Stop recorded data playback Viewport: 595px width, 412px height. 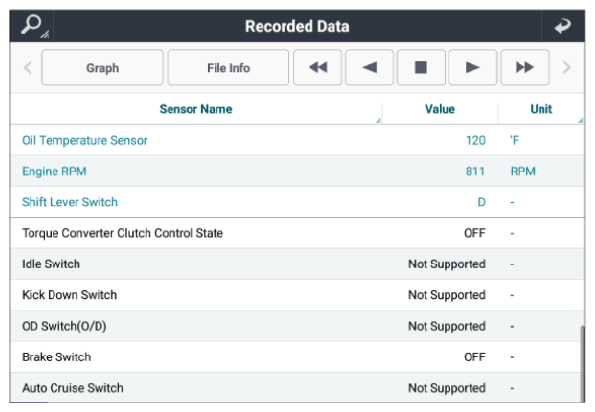[x=421, y=67]
